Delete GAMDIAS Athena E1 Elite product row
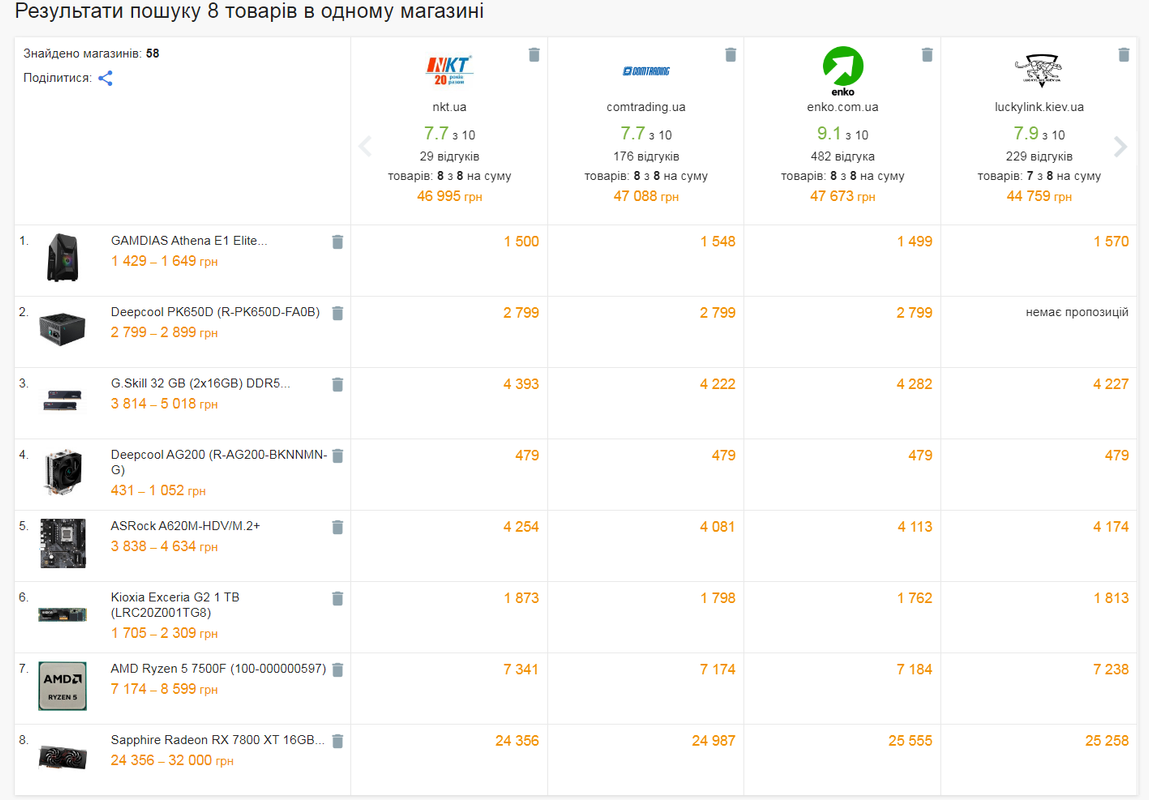Image resolution: width=1149 pixels, height=800 pixels. [338, 242]
